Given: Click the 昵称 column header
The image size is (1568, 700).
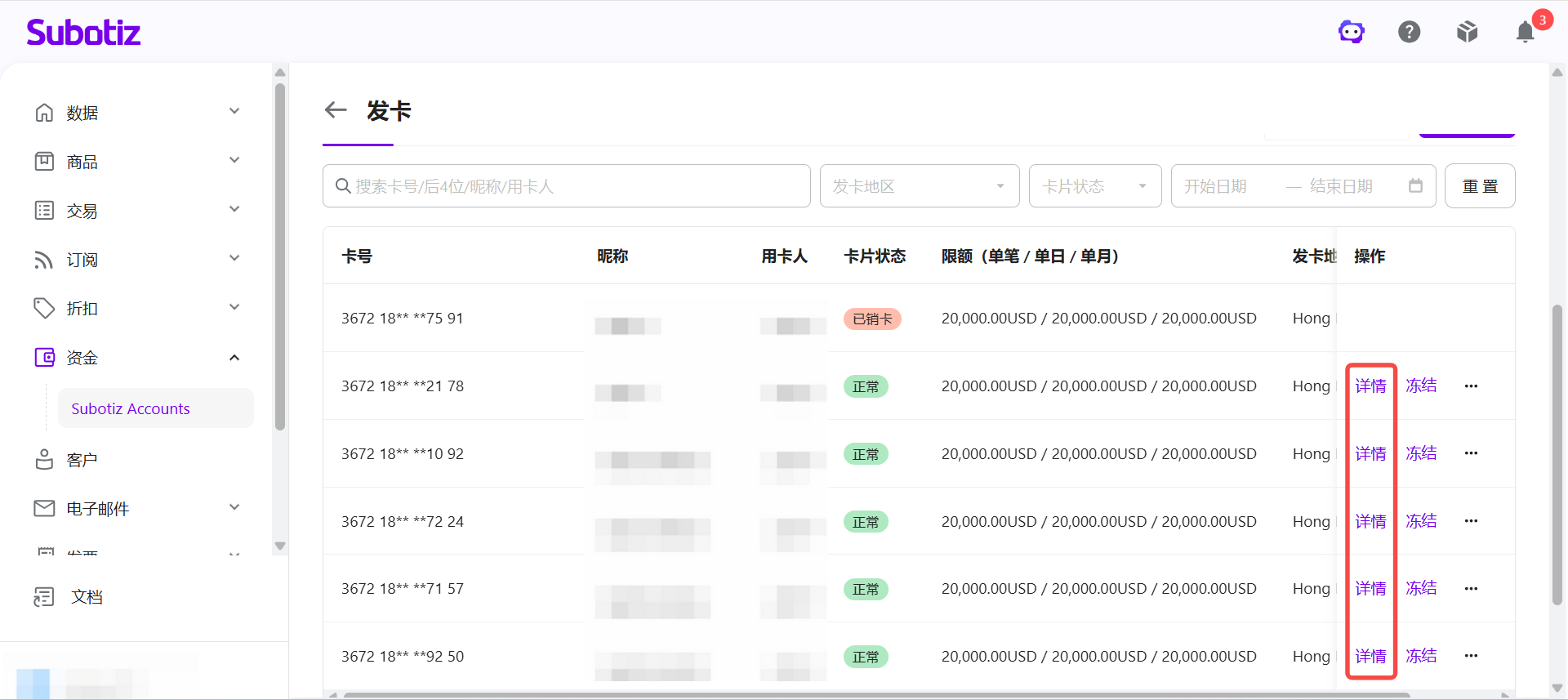Looking at the screenshot, I should click(612, 256).
